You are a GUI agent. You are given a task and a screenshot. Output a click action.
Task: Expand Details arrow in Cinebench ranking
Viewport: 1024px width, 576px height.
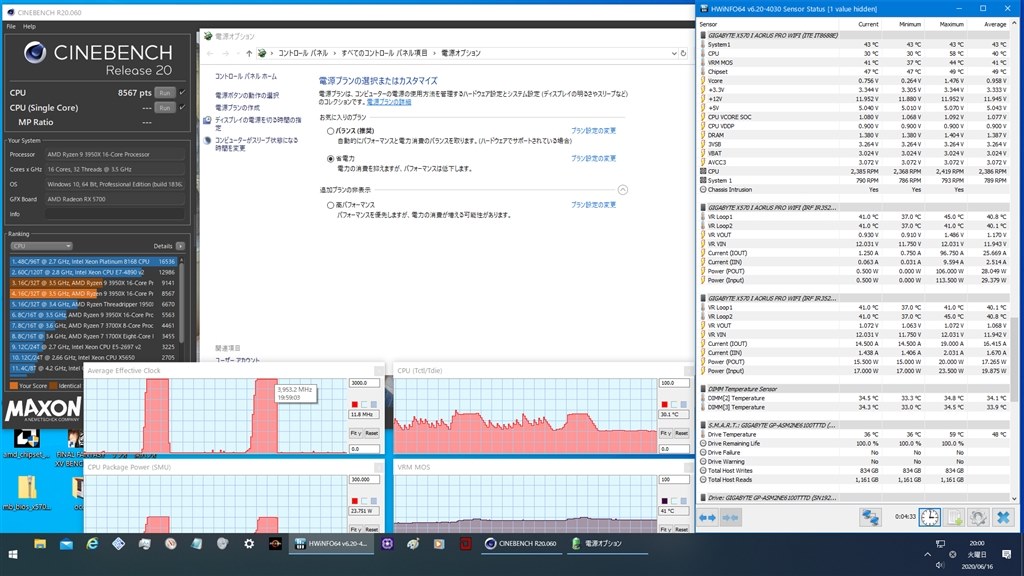180,246
